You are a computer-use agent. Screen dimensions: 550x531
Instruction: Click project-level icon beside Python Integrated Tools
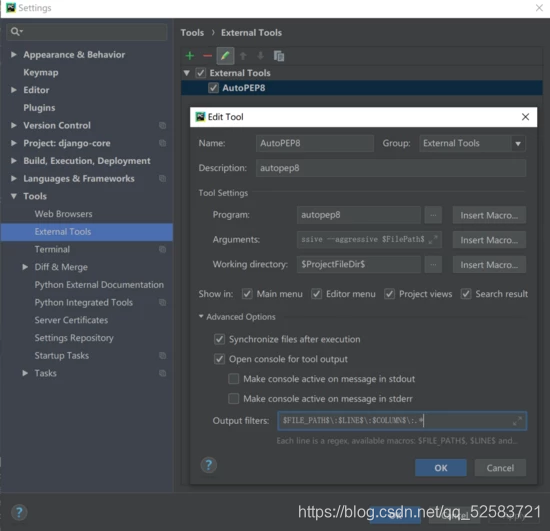(162, 302)
